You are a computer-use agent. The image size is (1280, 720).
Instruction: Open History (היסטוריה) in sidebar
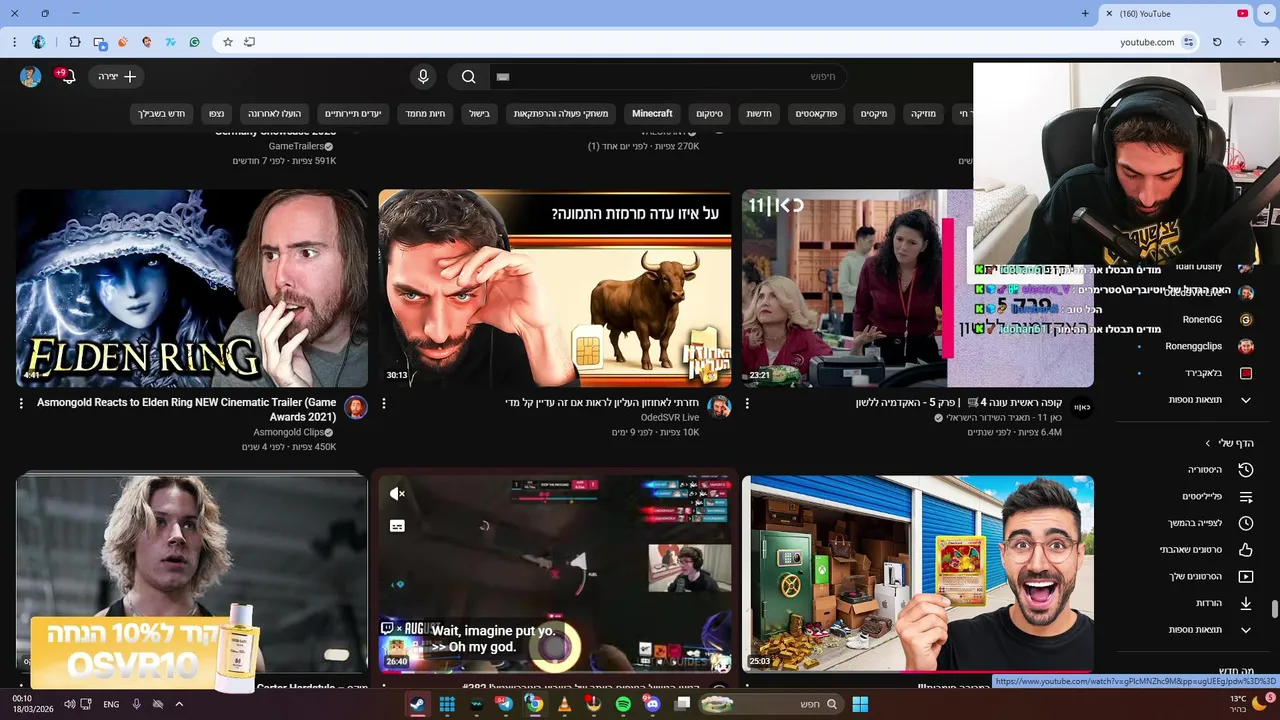[1219, 470]
